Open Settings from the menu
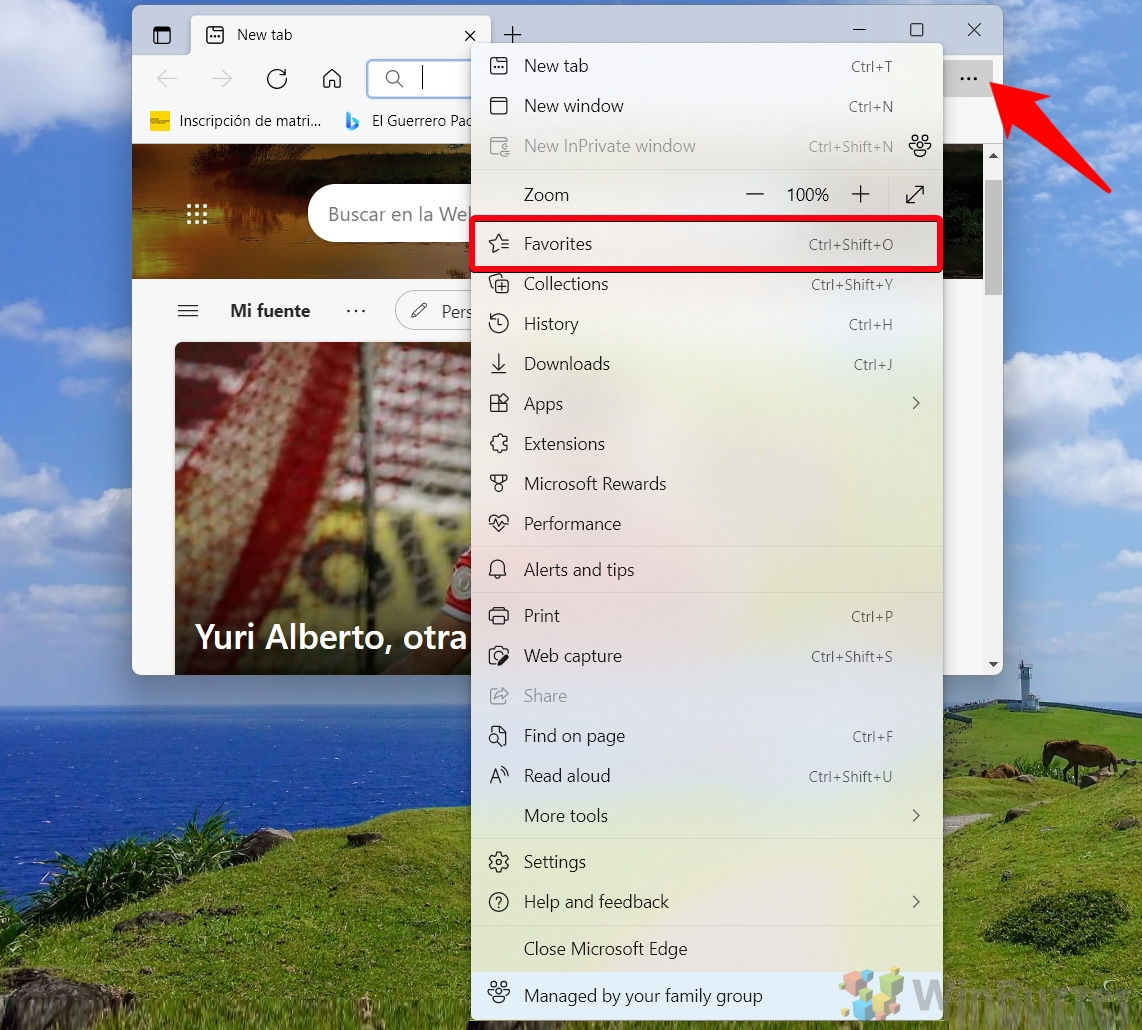This screenshot has height=1030, width=1142. (x=706, y=862)
